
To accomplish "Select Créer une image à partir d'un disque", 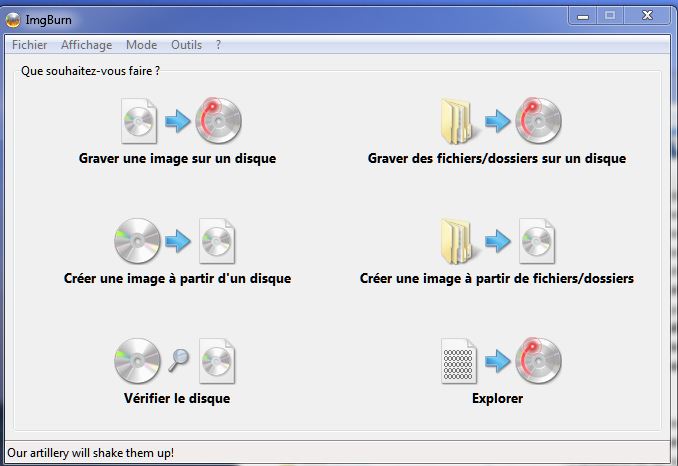I will pos(177,278).
